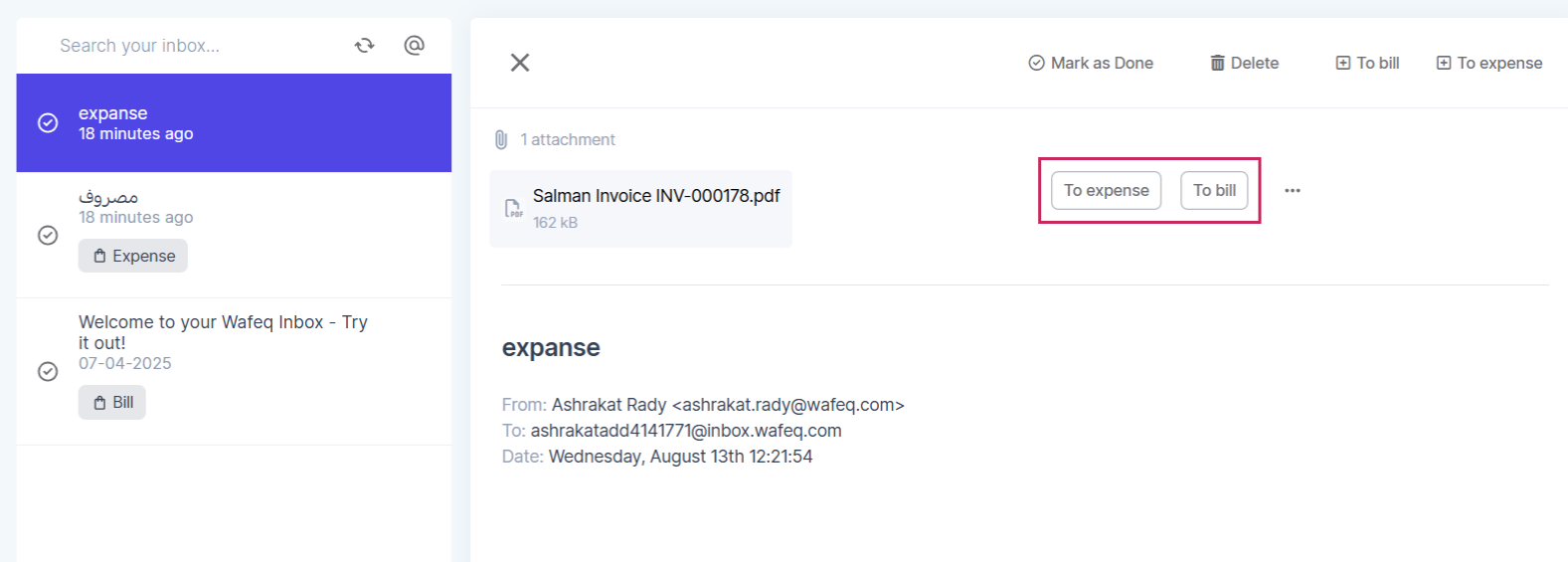Click To bill in the top toolbar
Image resolution: width=1568 pixels, height=562 pixels.
click(1367, 63)
